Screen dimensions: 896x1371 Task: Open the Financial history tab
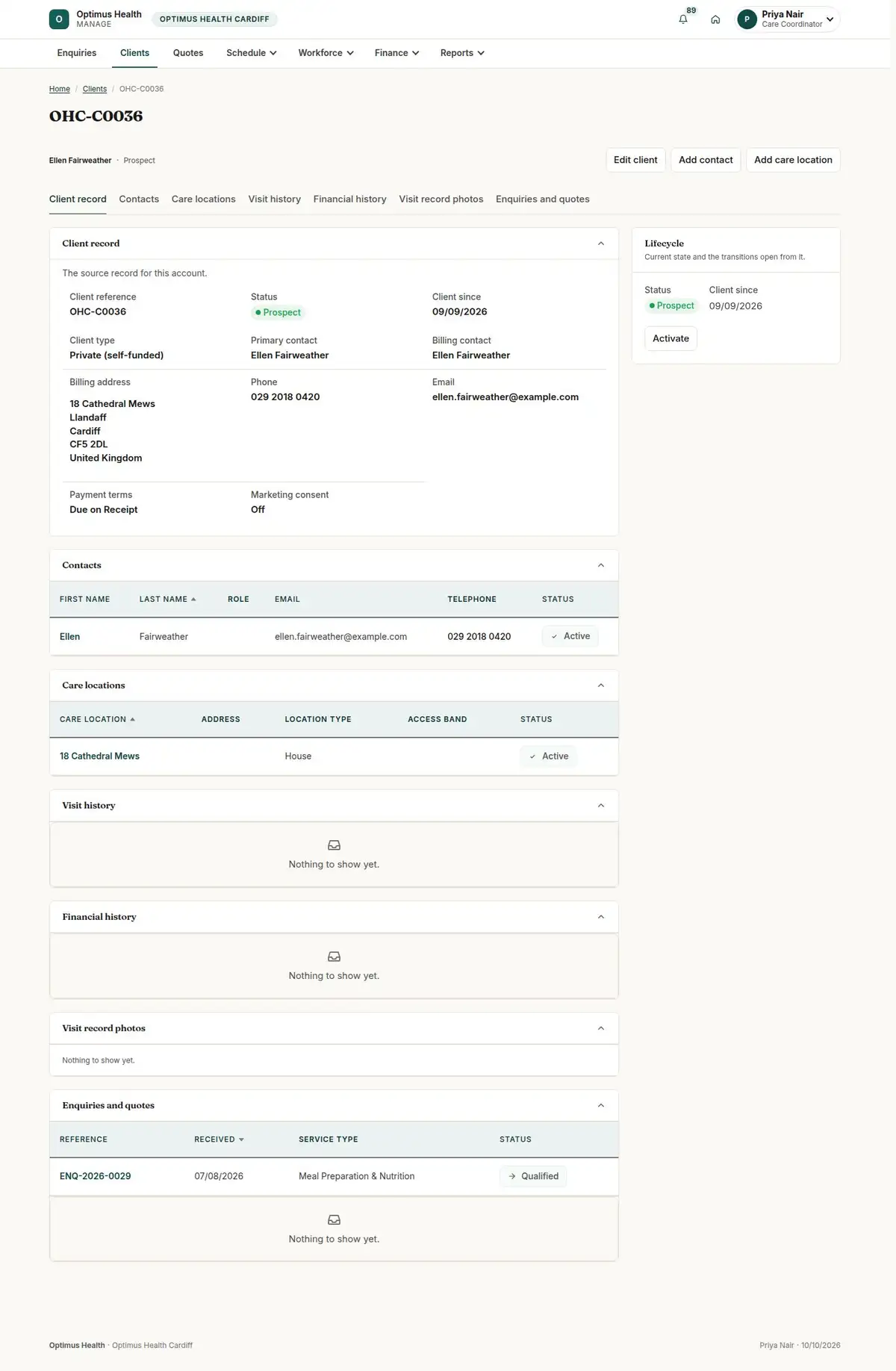pos(350,199)
